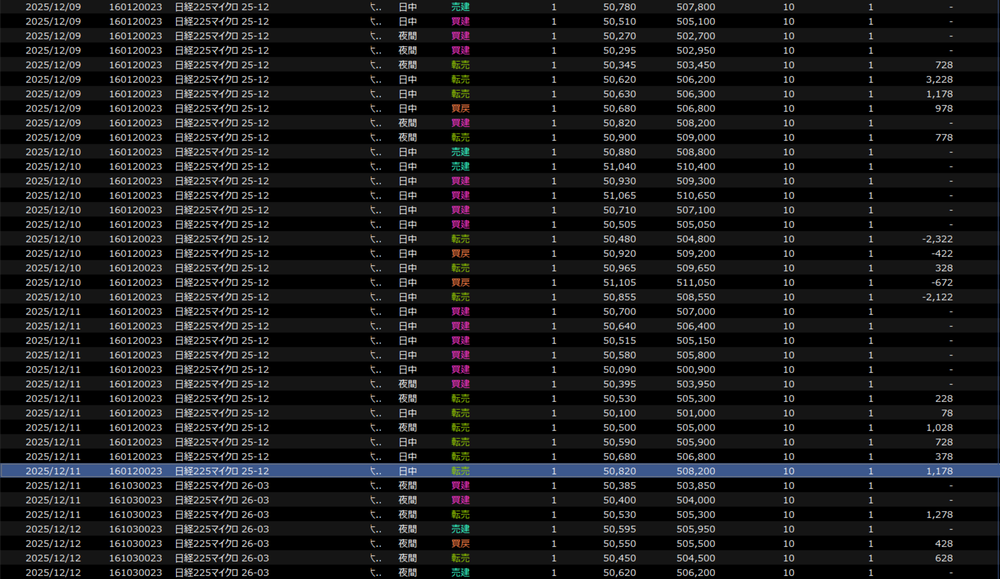The image size is (1000, 579).
Task: Click the 買戻 label with profit 978
Action: click(460, 108)
